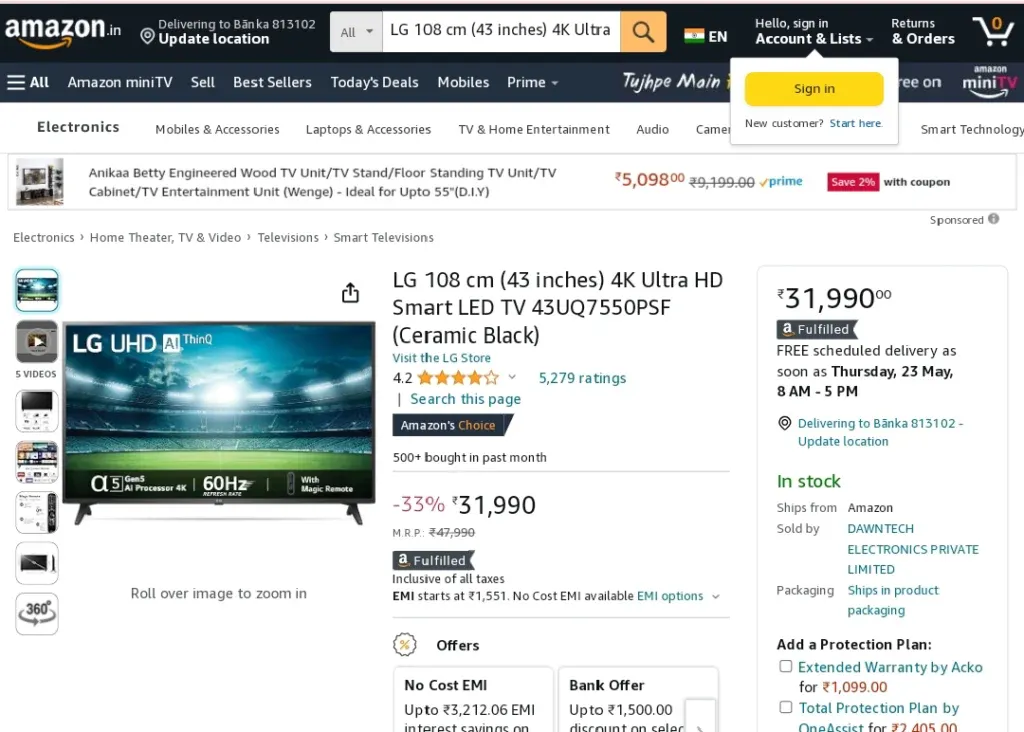1024x732 pixels.
Task: Show next offers with carousel arrow
Action: click(x=700, y=716)
